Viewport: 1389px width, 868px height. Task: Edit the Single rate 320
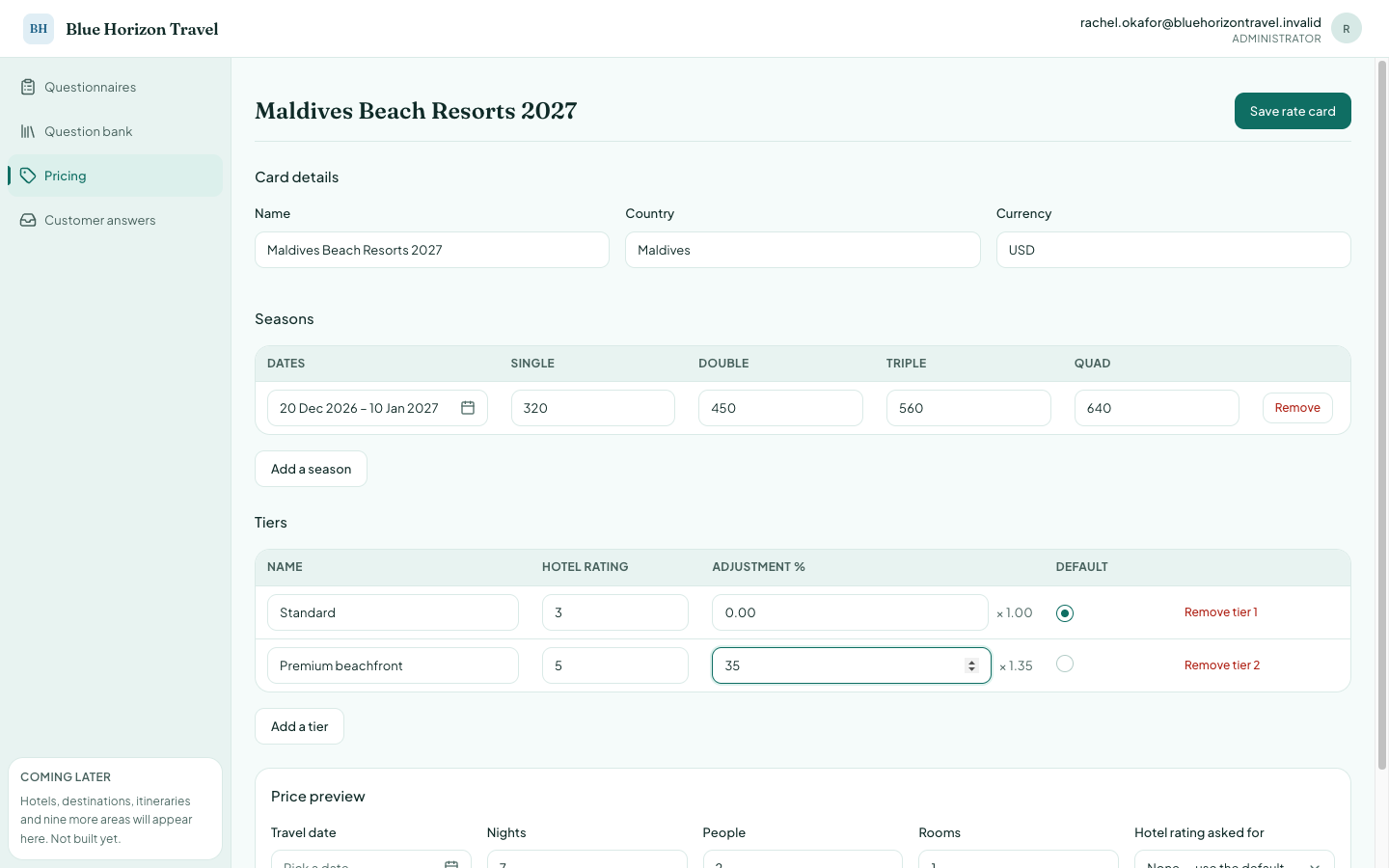(x=593, y=408)
